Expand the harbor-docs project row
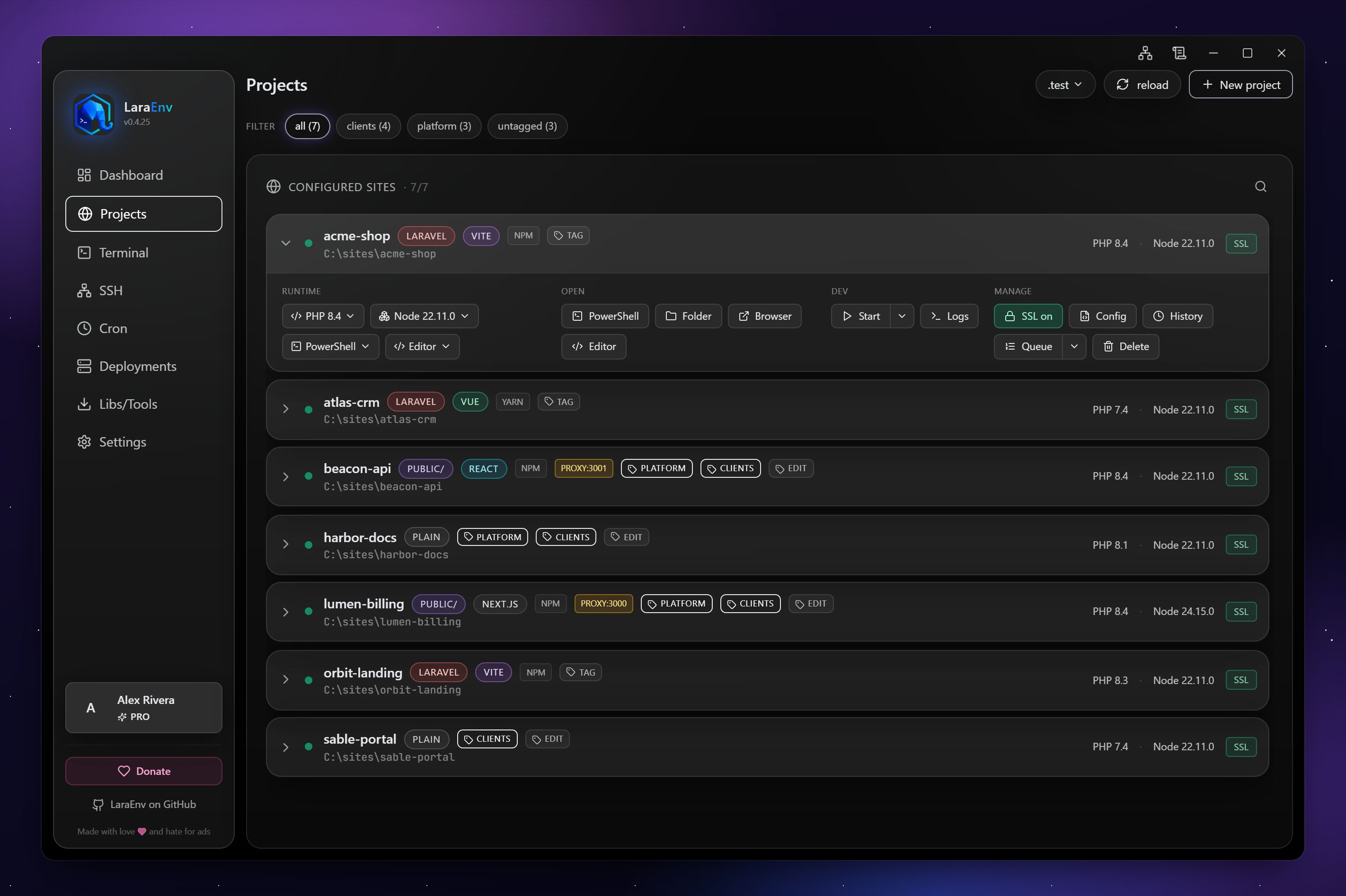This screenshot has width=1346, height=896. (286, 544)
